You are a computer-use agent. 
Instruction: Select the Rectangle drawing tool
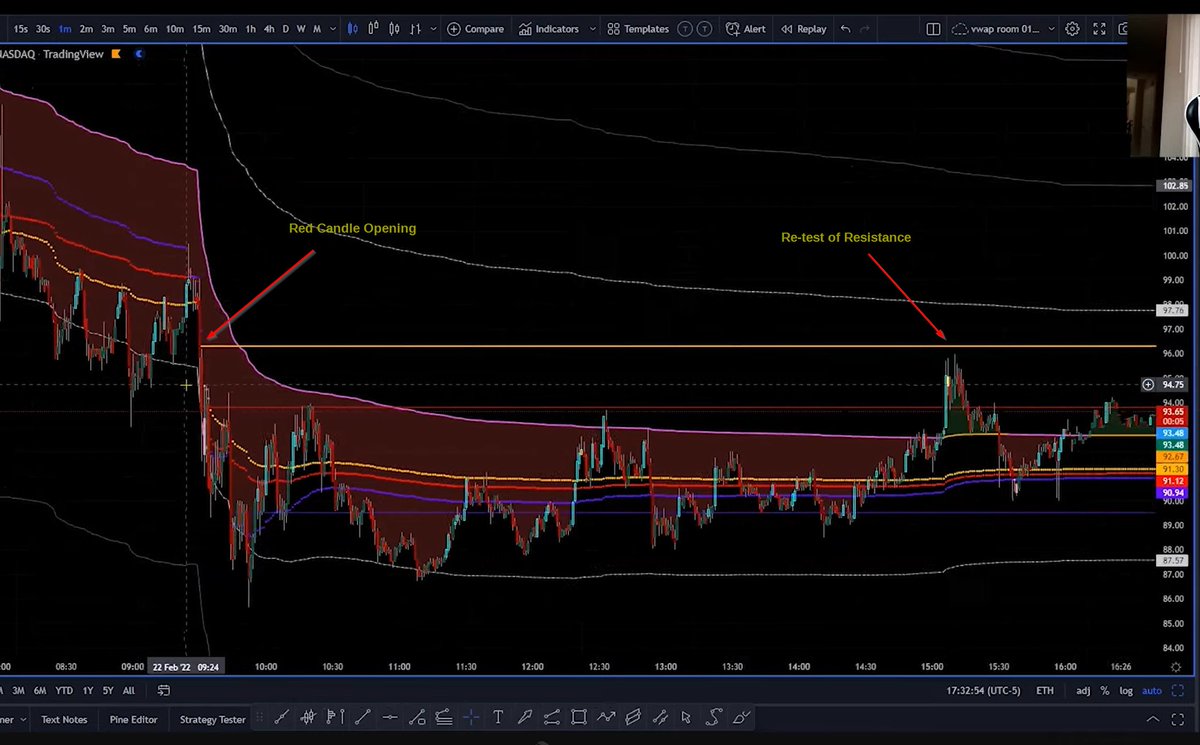pos(577,717)
